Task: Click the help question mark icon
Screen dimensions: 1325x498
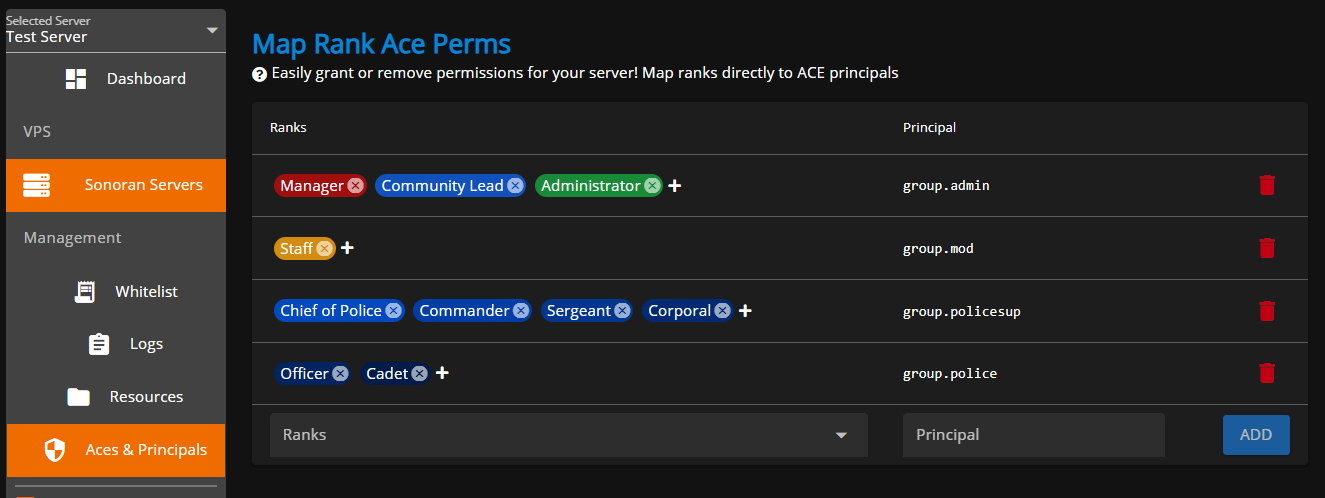Action: (x=259, y=74)
